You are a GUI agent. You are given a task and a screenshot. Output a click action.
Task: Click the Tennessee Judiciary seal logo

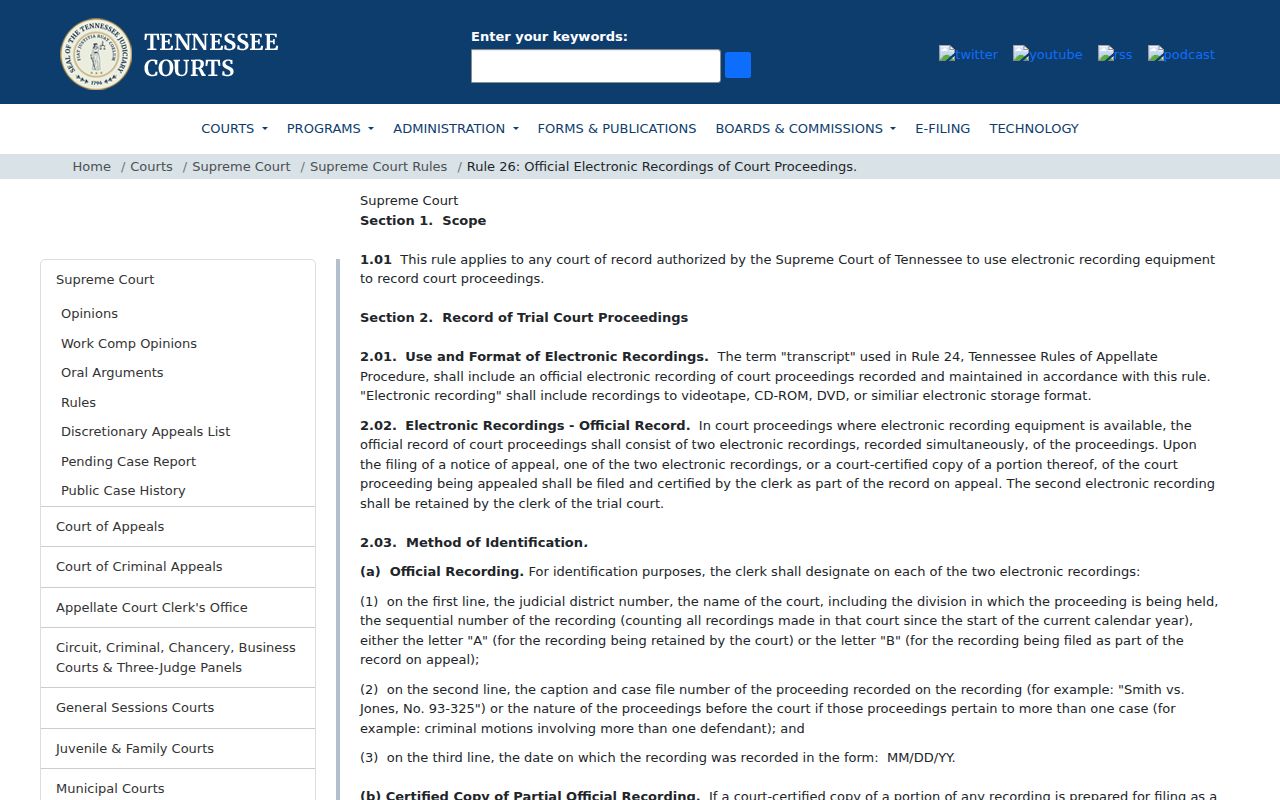tap(96, 54)
